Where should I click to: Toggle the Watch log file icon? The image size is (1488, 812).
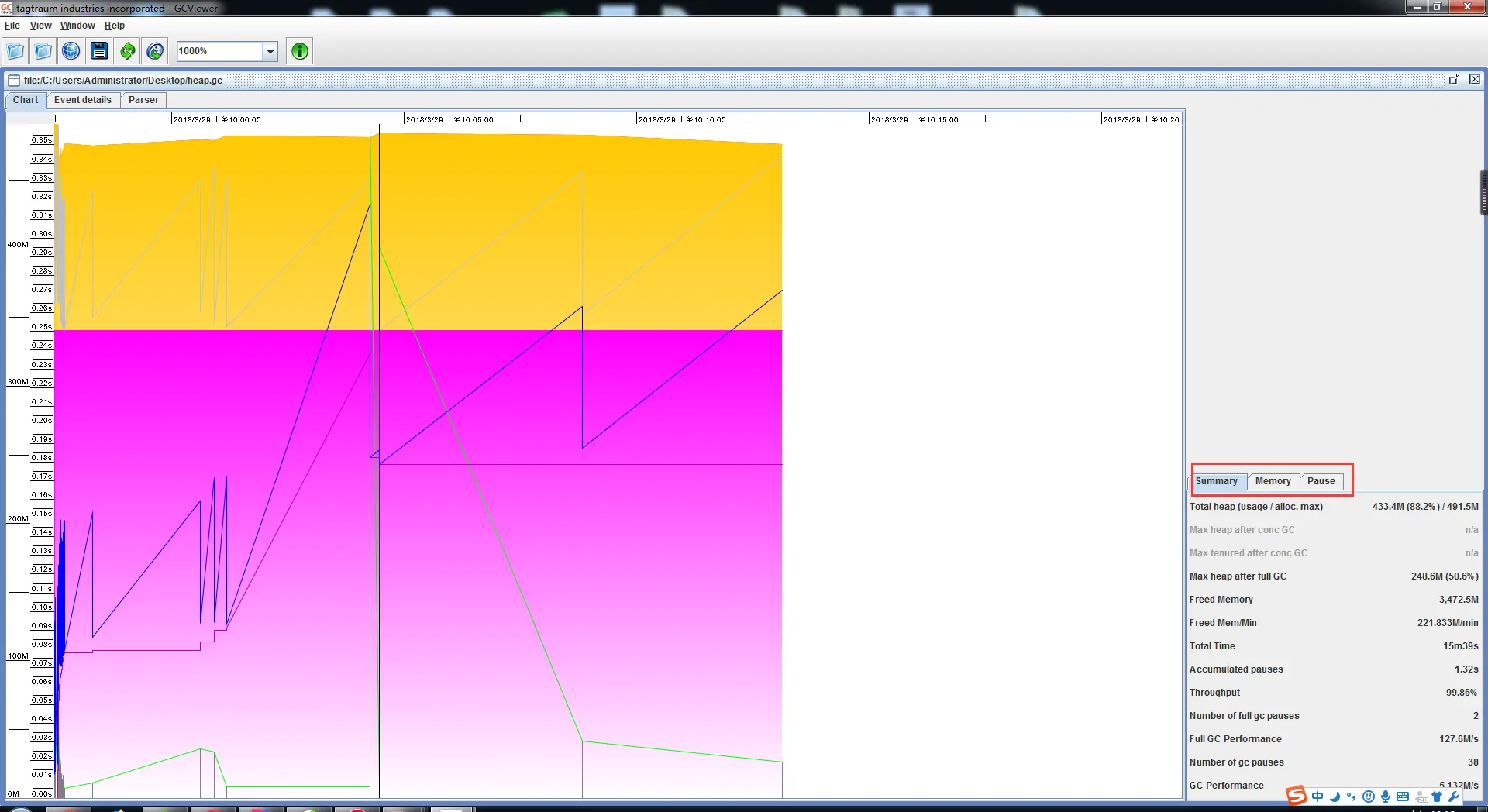[x=155, y=51]
